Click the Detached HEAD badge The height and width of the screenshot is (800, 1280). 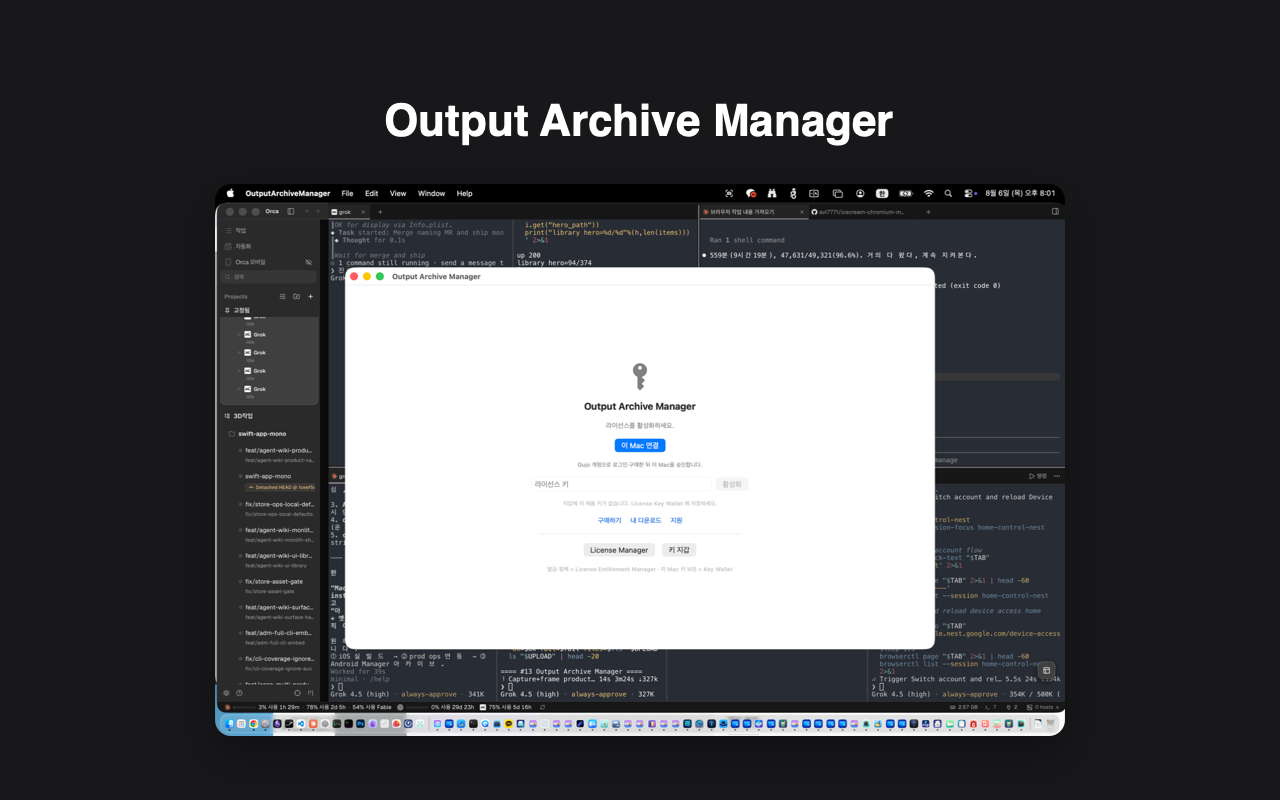(x=281, y=487)
